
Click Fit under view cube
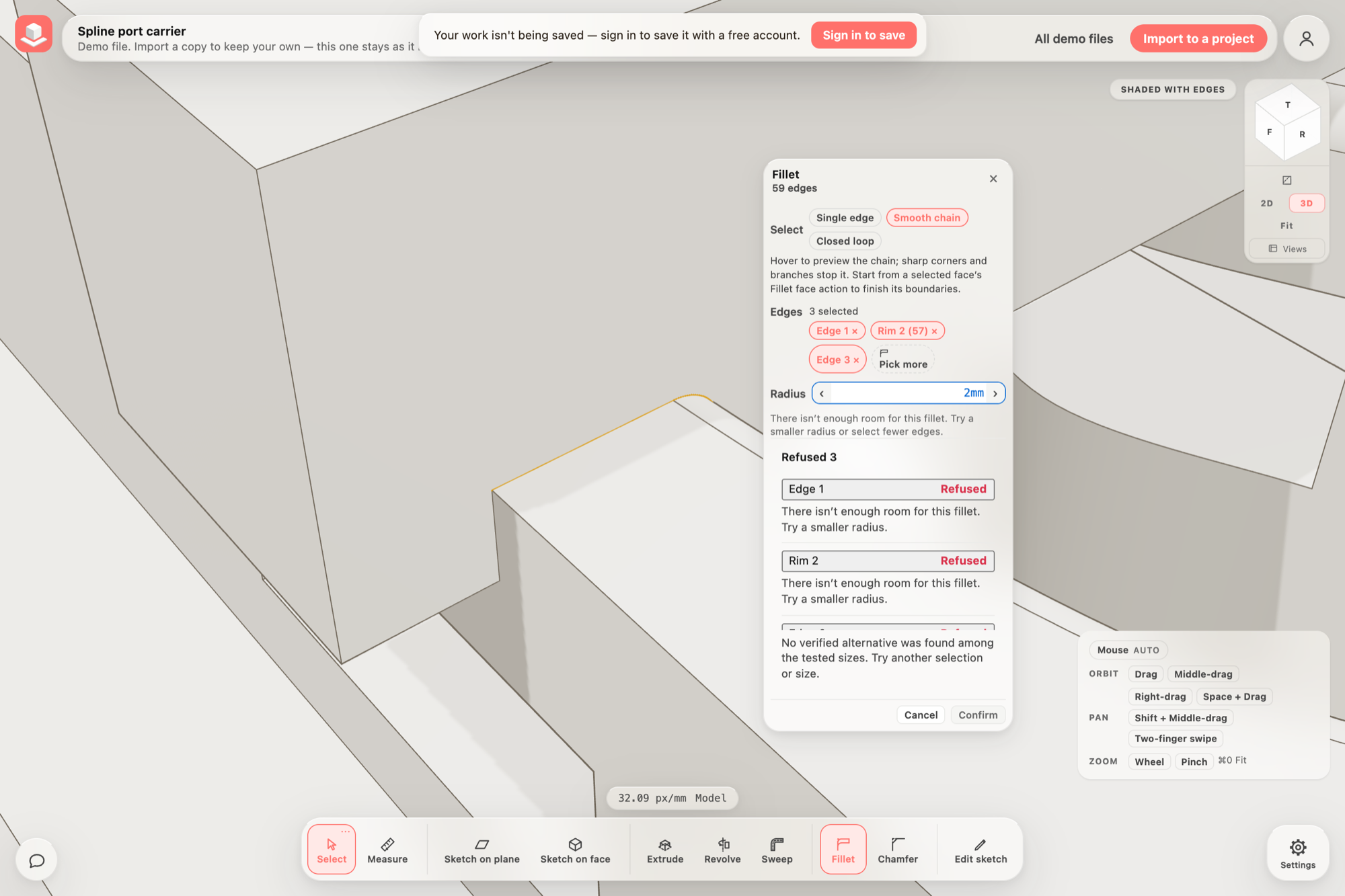click(1286, 226)
